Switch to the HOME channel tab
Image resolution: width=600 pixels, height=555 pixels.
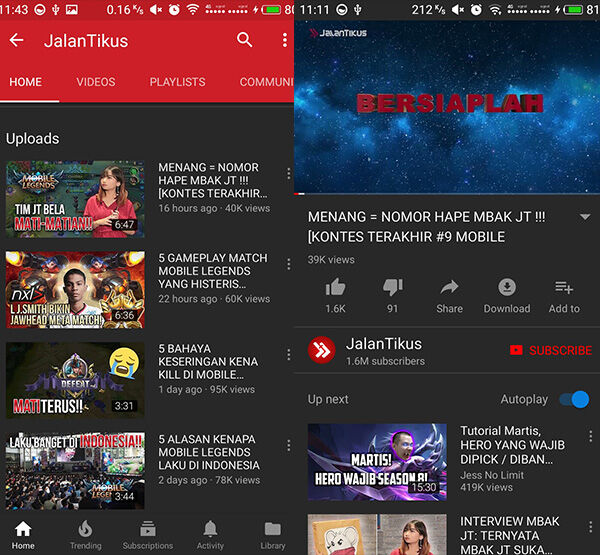click(26, 82)
